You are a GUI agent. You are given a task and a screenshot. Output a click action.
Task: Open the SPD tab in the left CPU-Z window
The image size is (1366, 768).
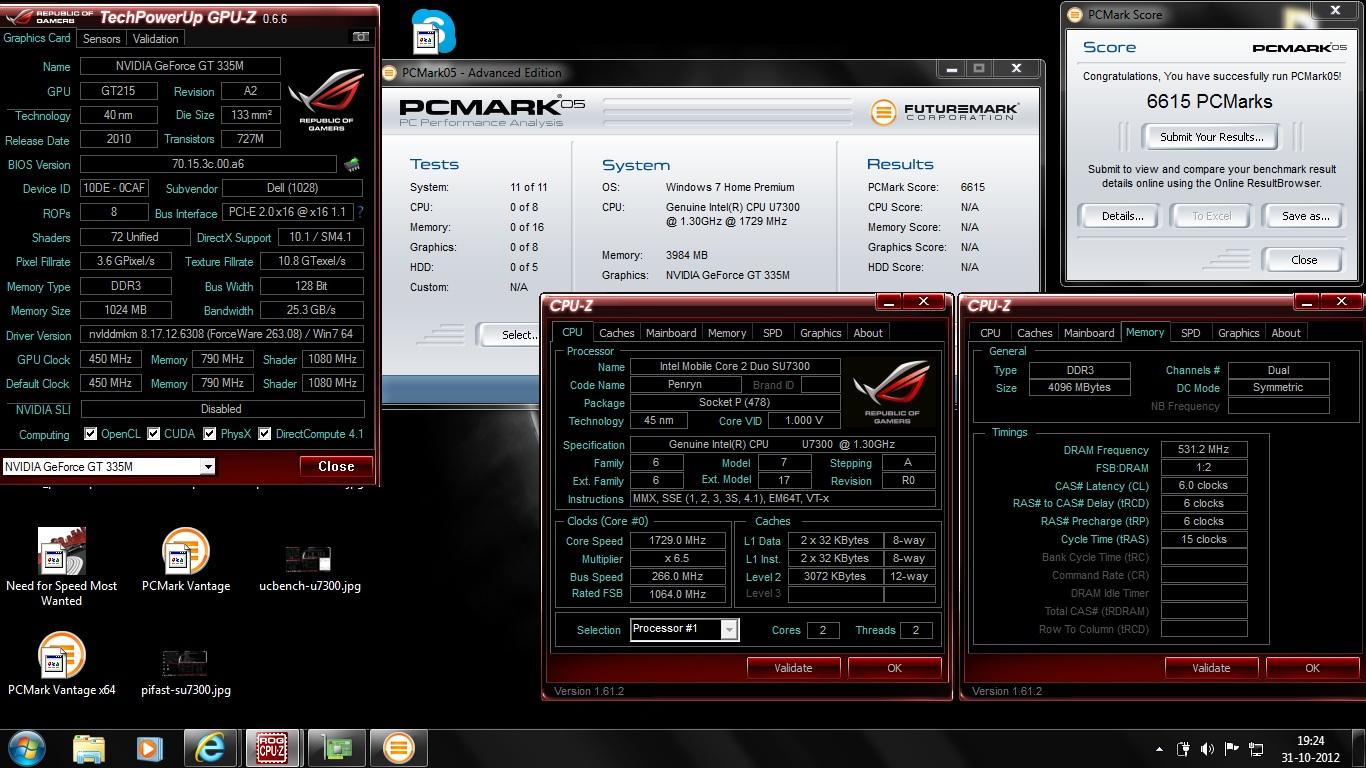point(772,333)
